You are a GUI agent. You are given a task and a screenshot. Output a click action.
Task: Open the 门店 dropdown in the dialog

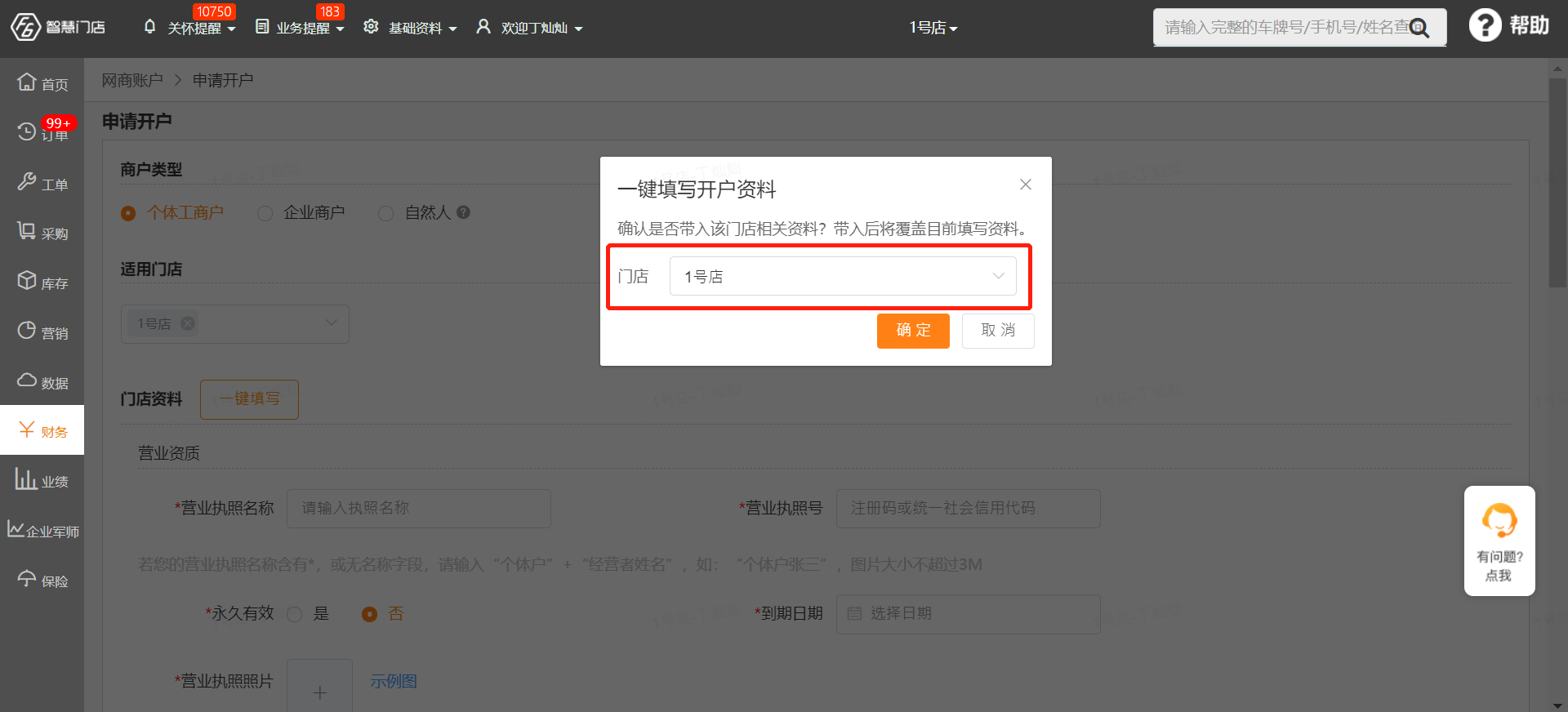coord(843,276)
